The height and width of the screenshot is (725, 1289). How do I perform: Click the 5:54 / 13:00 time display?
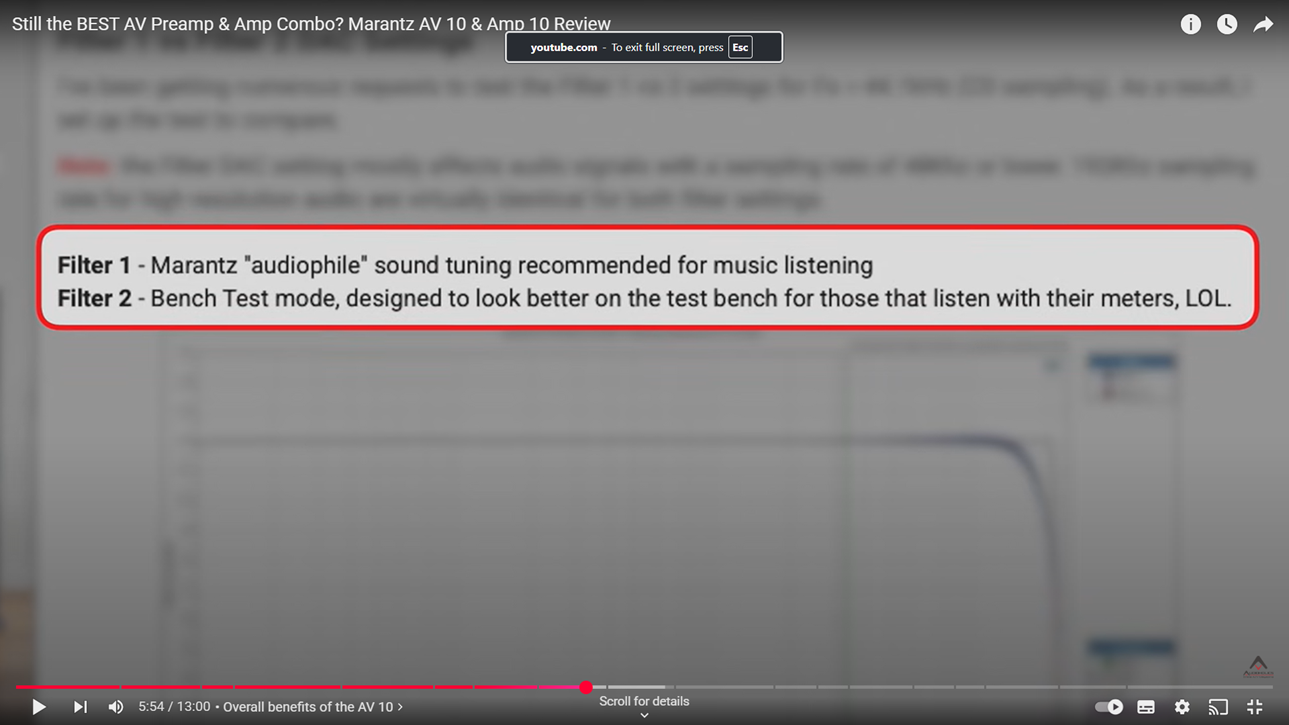coord(174,707)
